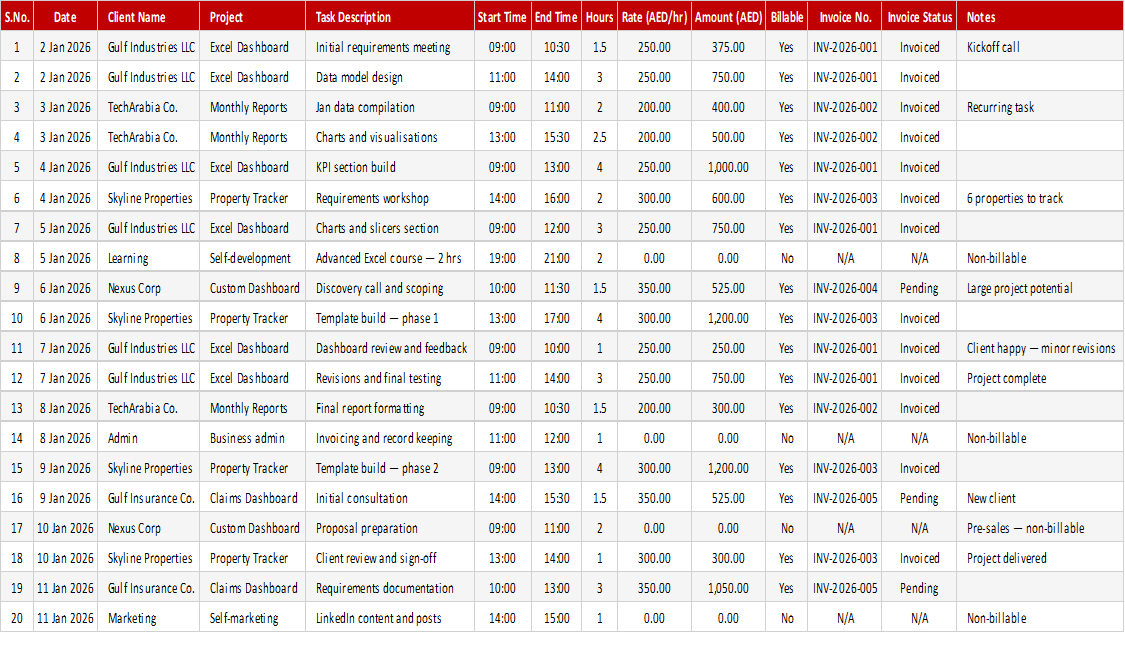Image resolution: width=1125 pixels, height=661 pixels.
Task: Click the 'Self-marketing' project cell
Action: click(x=253, y=619)
